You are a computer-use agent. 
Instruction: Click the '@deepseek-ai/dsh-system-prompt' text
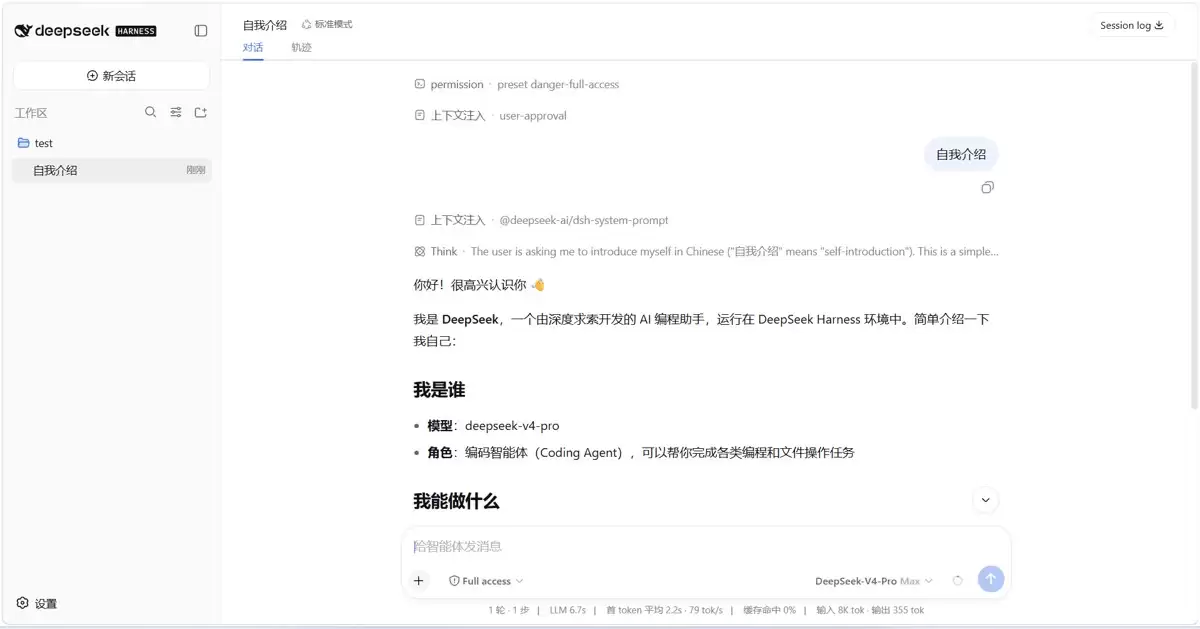point(584,220)
